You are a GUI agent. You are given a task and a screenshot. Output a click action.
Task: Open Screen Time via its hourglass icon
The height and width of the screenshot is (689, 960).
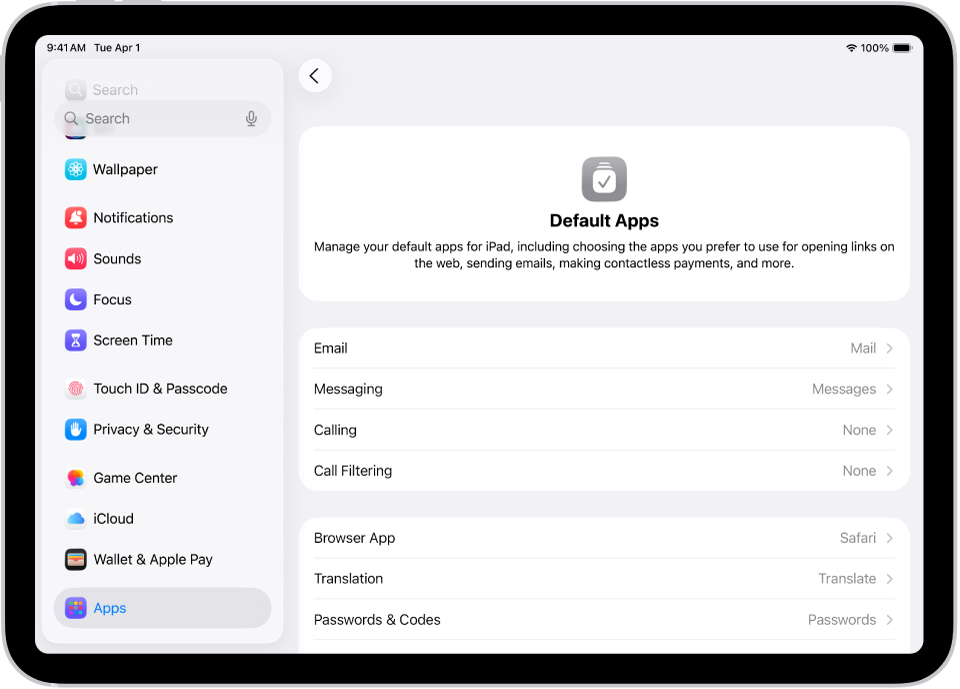tap(76, 341)
